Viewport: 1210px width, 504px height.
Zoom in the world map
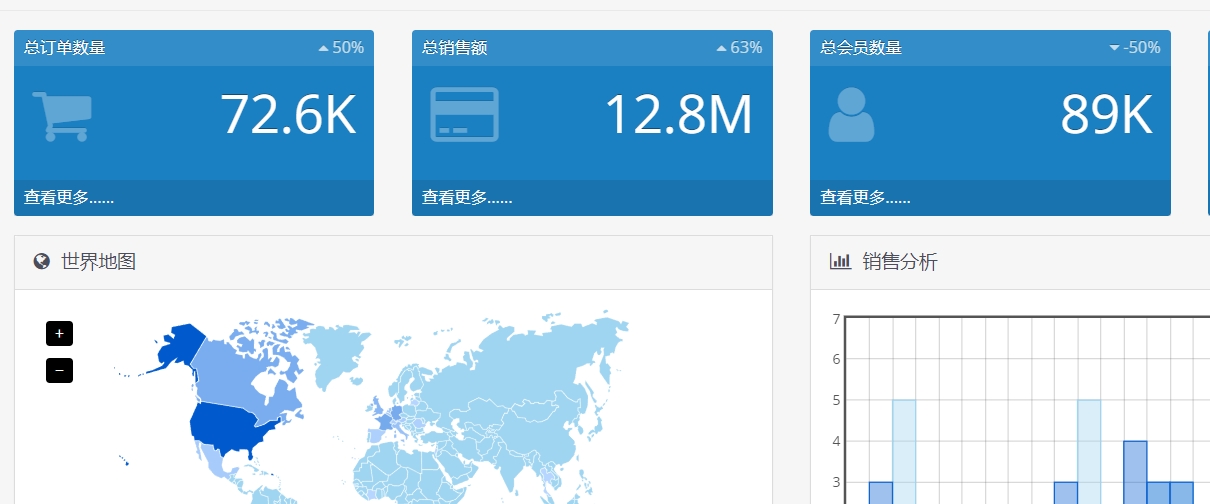pos(59,334)
